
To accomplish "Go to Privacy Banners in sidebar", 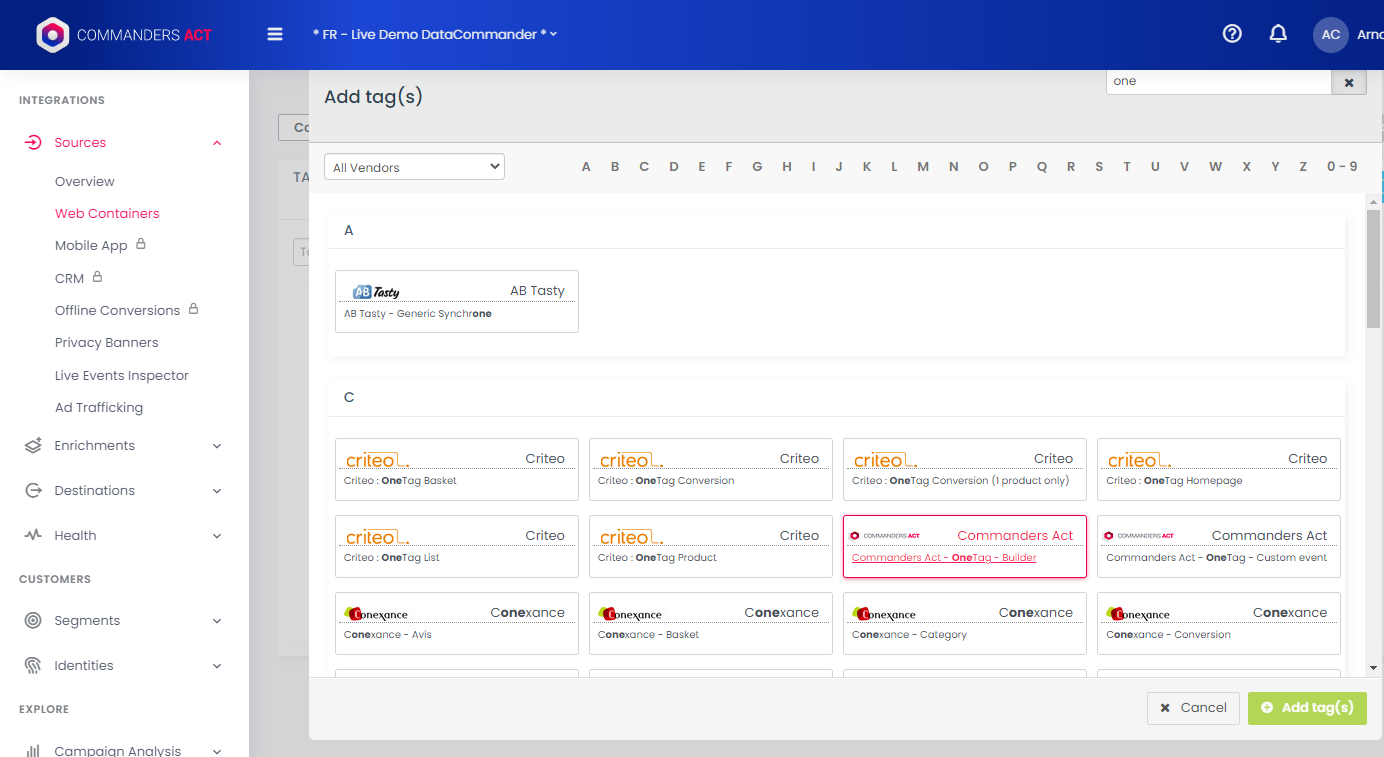I will (106, 343).
